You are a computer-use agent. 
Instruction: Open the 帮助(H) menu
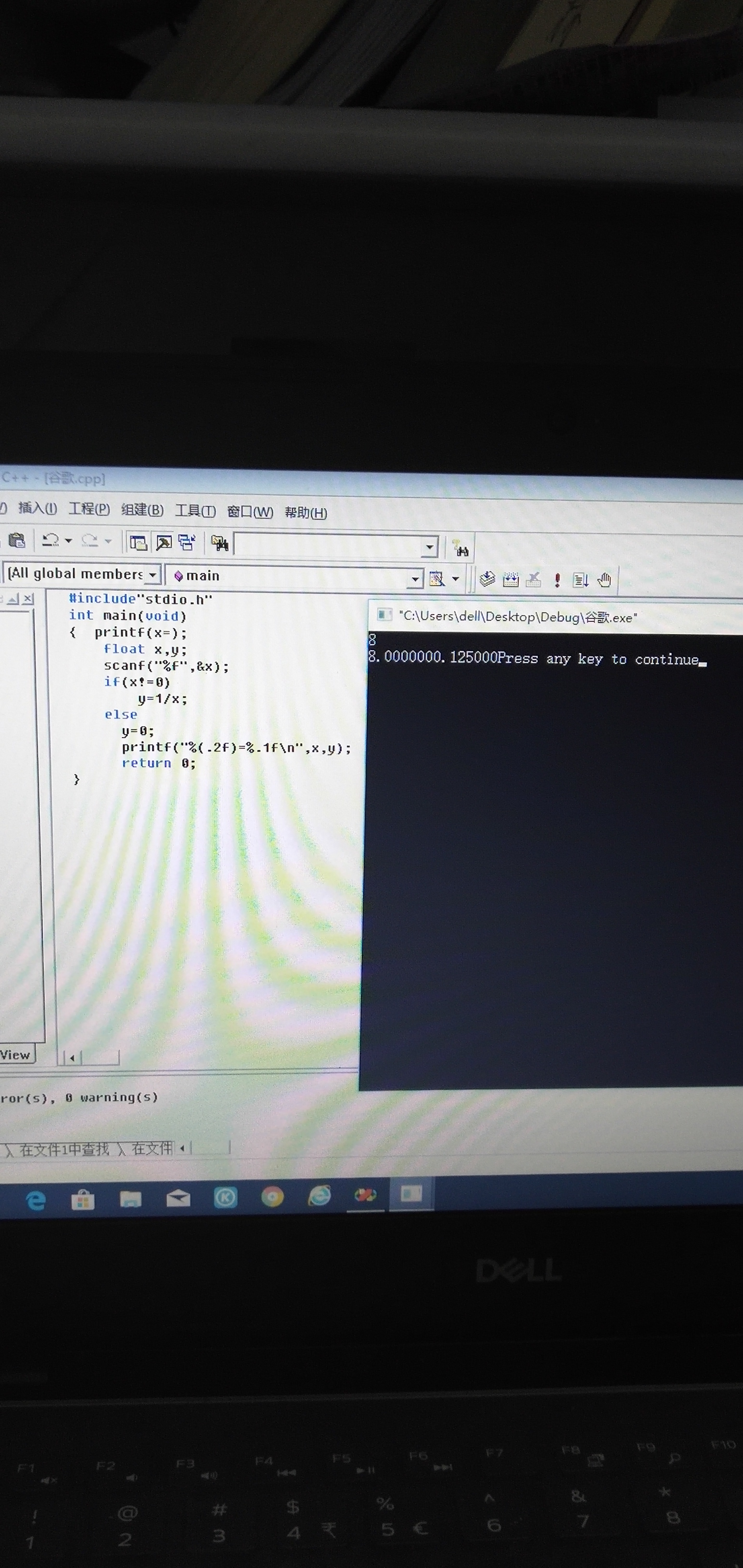306,513
